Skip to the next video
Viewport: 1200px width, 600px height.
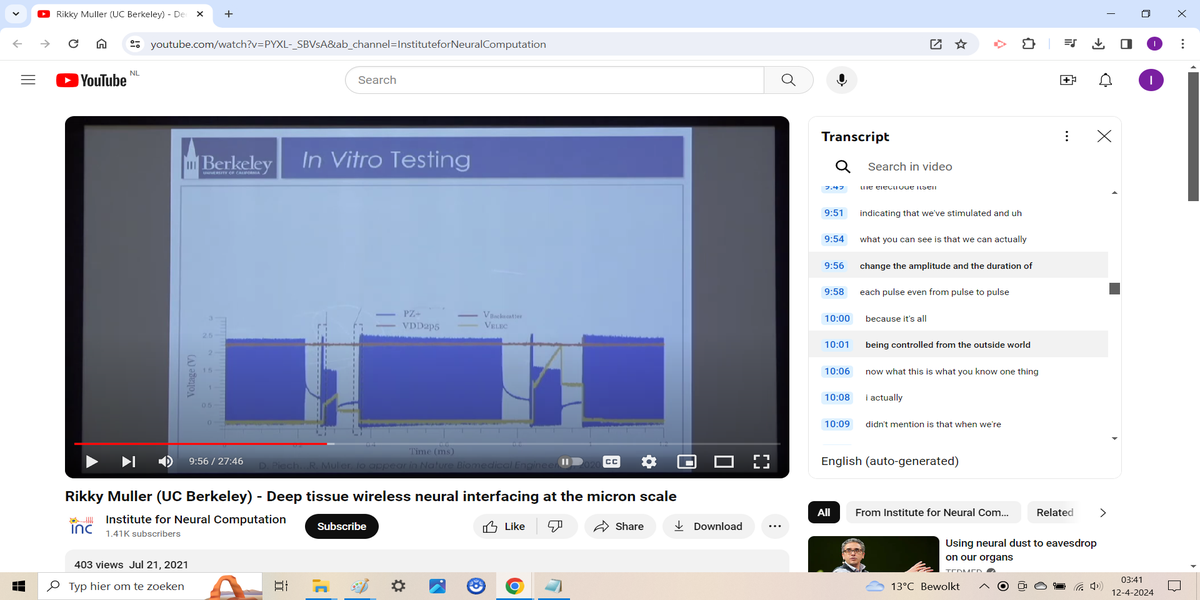128,461
